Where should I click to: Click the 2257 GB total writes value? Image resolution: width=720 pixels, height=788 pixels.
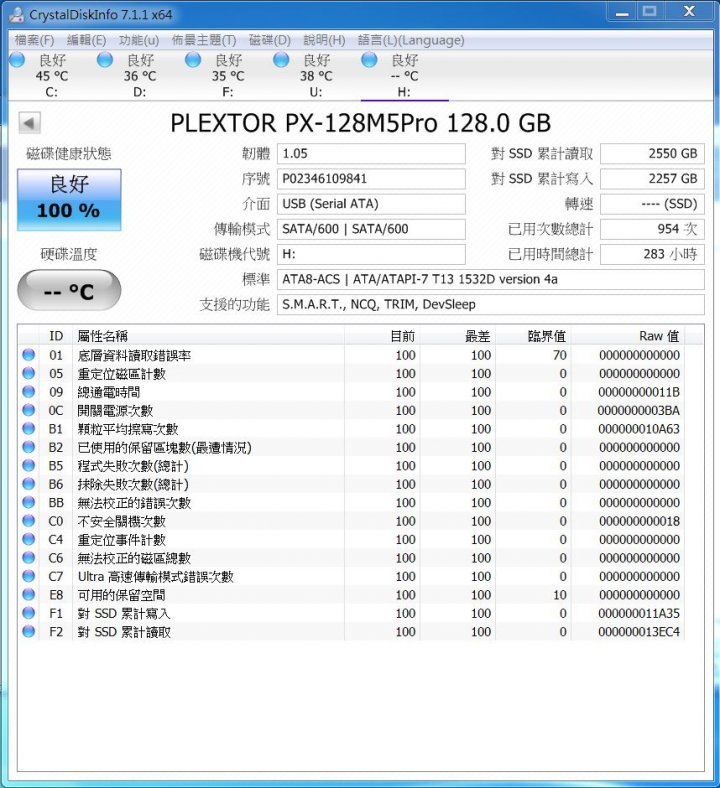click(652, 179)
